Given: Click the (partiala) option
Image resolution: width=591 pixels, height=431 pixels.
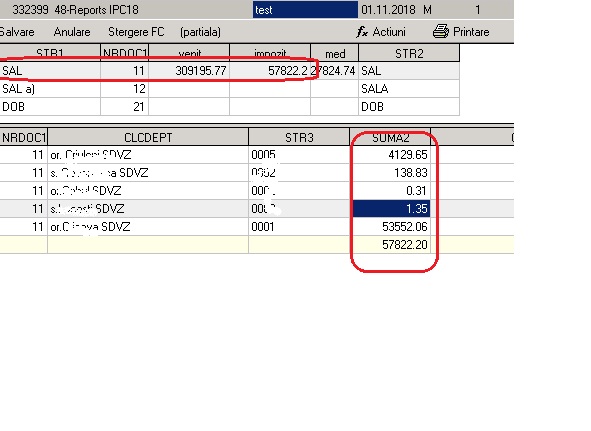Looking at the screenshot, I should tap(201, 32).
